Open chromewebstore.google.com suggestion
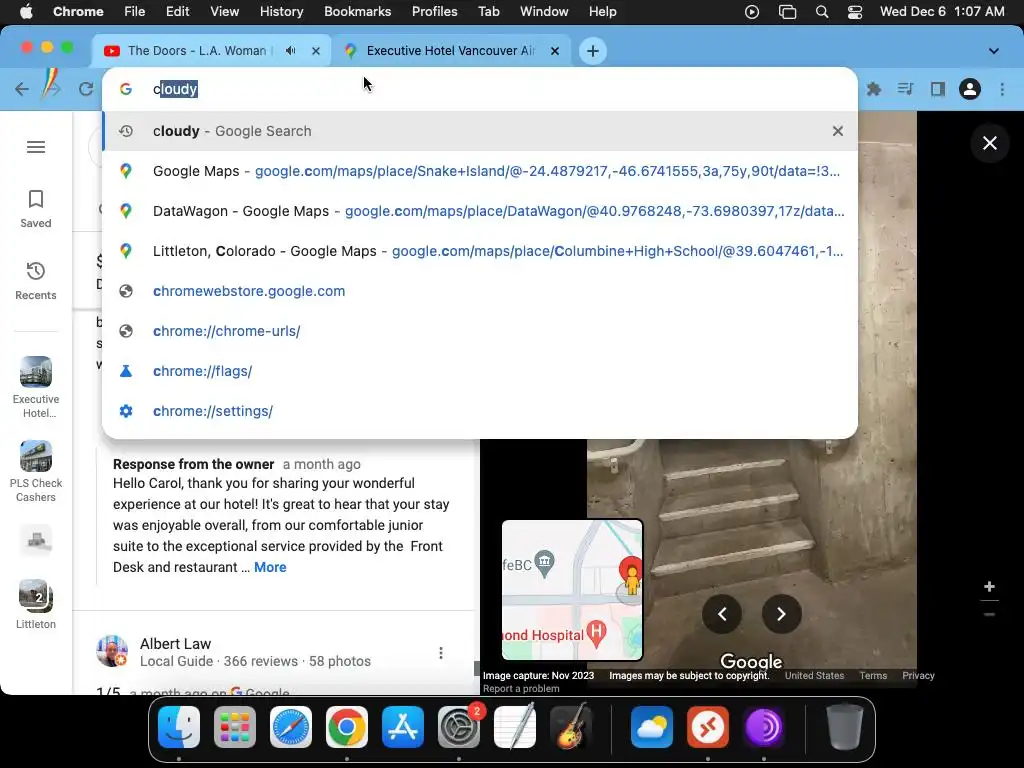The width and height of the screenshot is (1024, 768). (x=480, y=291)
